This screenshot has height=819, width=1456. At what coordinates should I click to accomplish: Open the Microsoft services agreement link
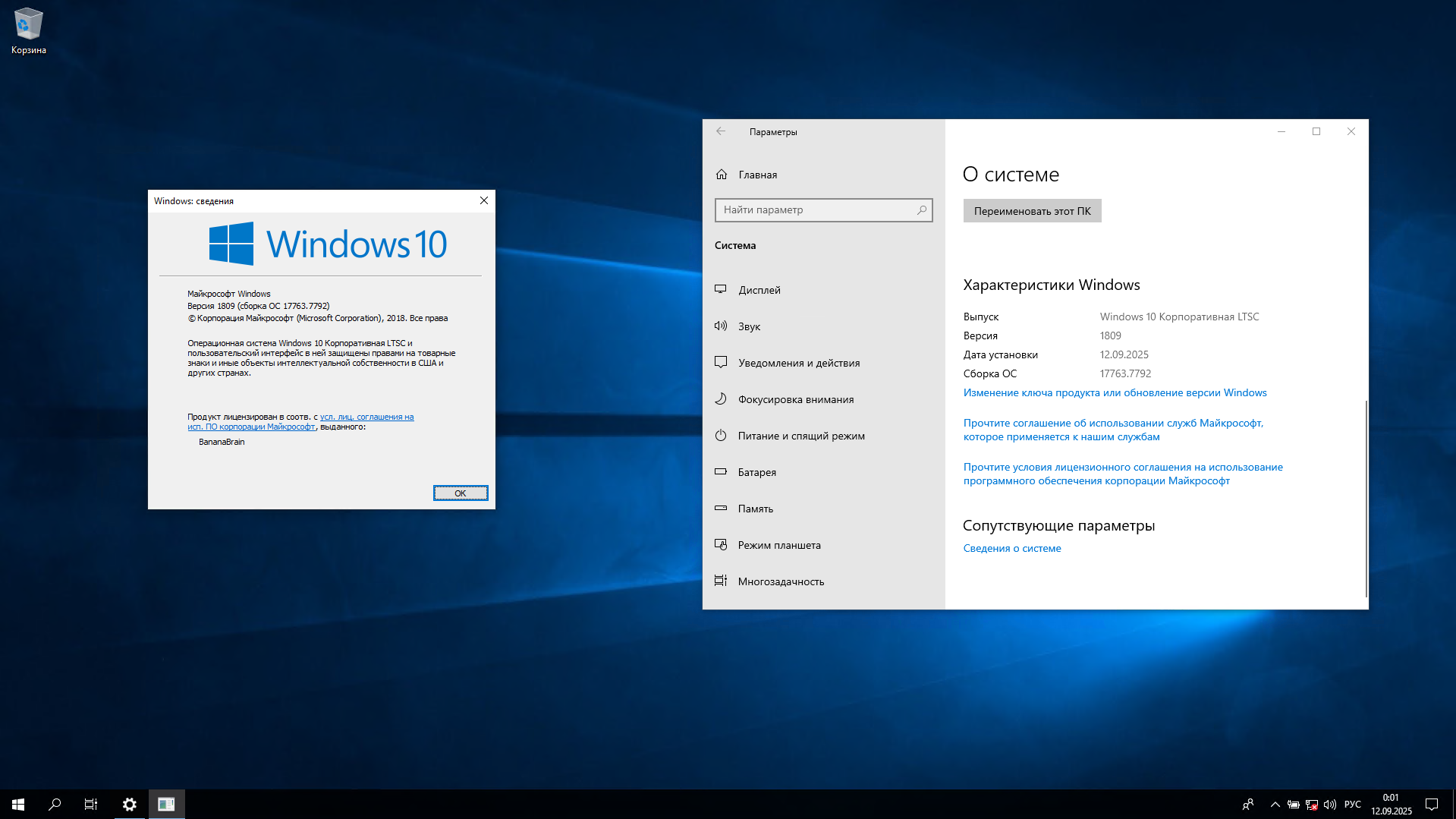click(x=1113, y=430)
